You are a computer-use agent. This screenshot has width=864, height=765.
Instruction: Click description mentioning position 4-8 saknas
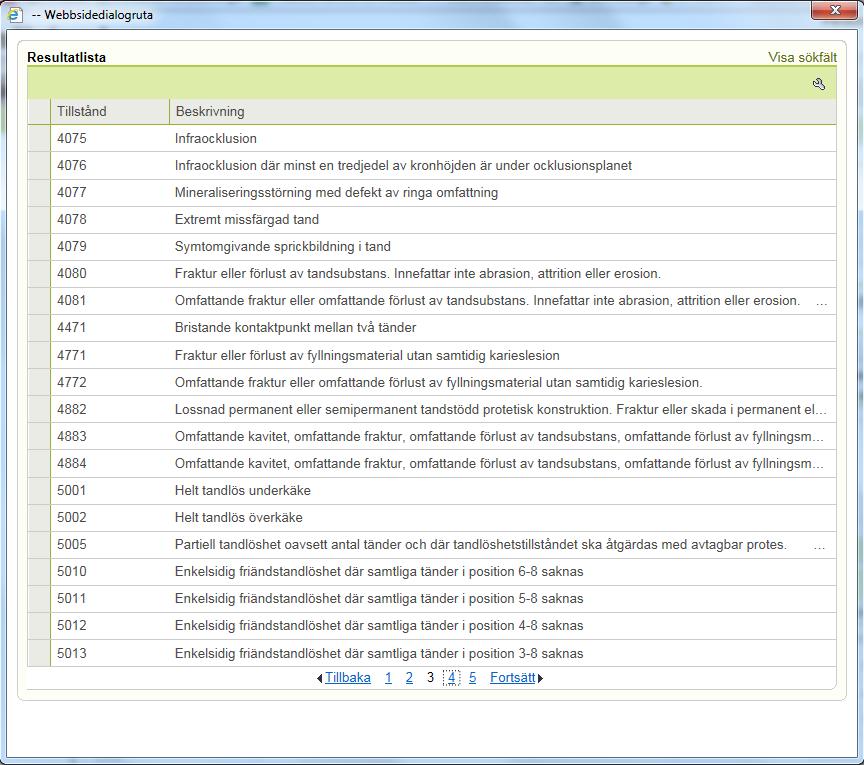379,626
